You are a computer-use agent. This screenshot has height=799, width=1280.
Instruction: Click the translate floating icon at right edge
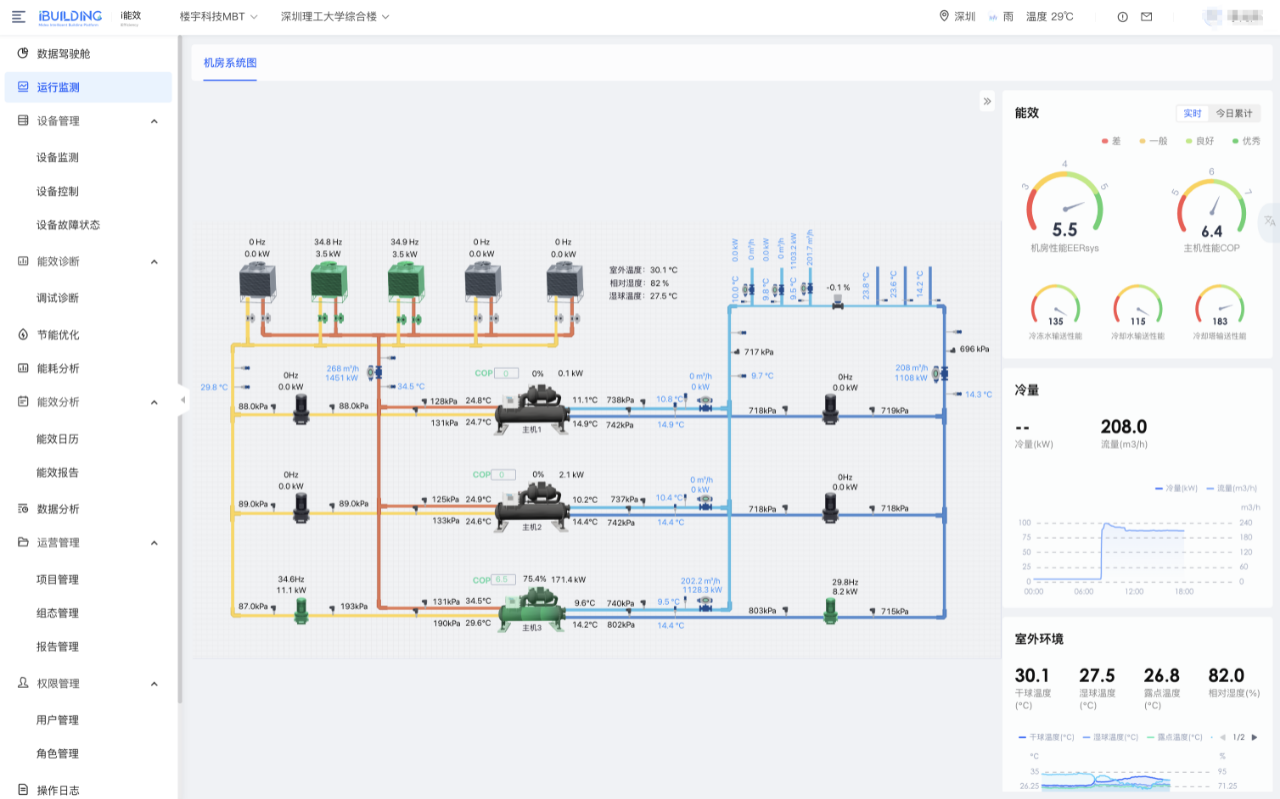tap(1269, 220)
